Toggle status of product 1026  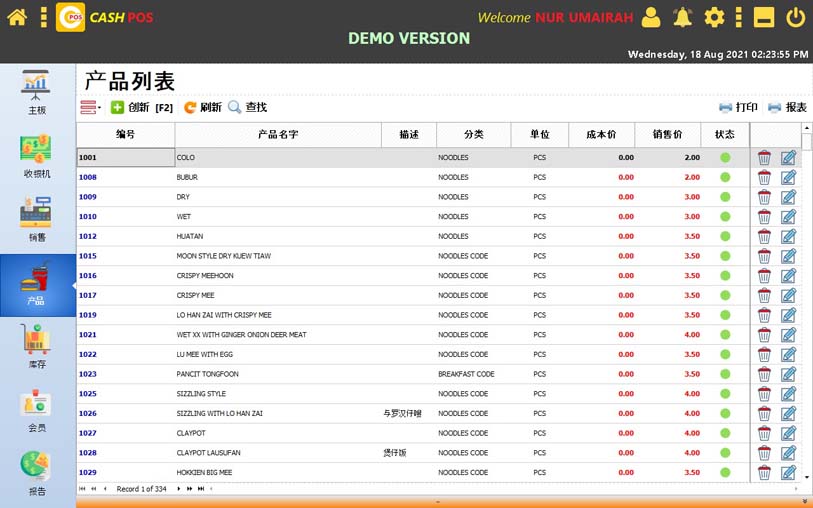coord(725,414)
